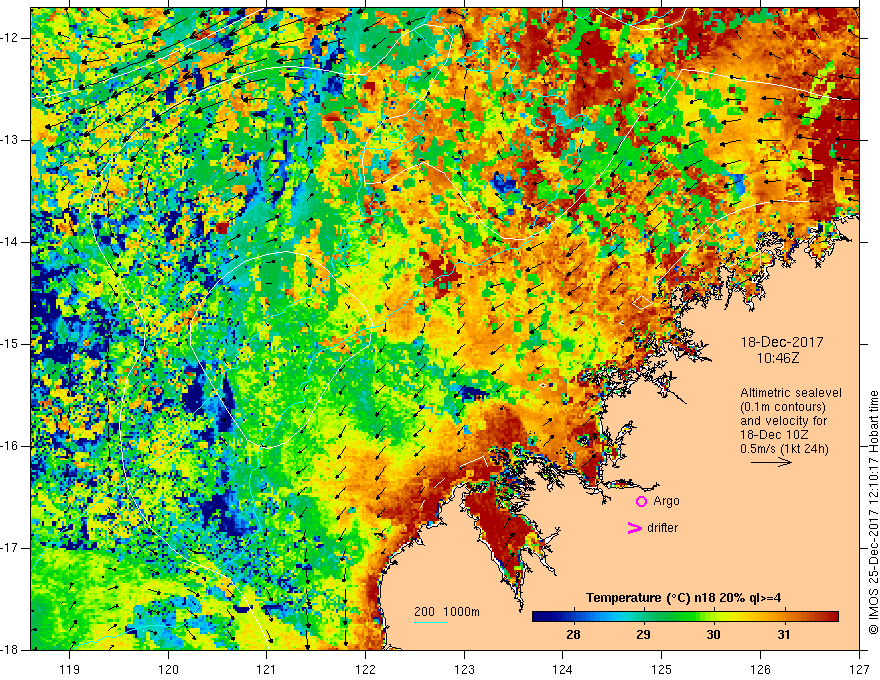Click the longitude axis label '126'
The height and width of the screenshot is (680, 880).
pos(760,669)
